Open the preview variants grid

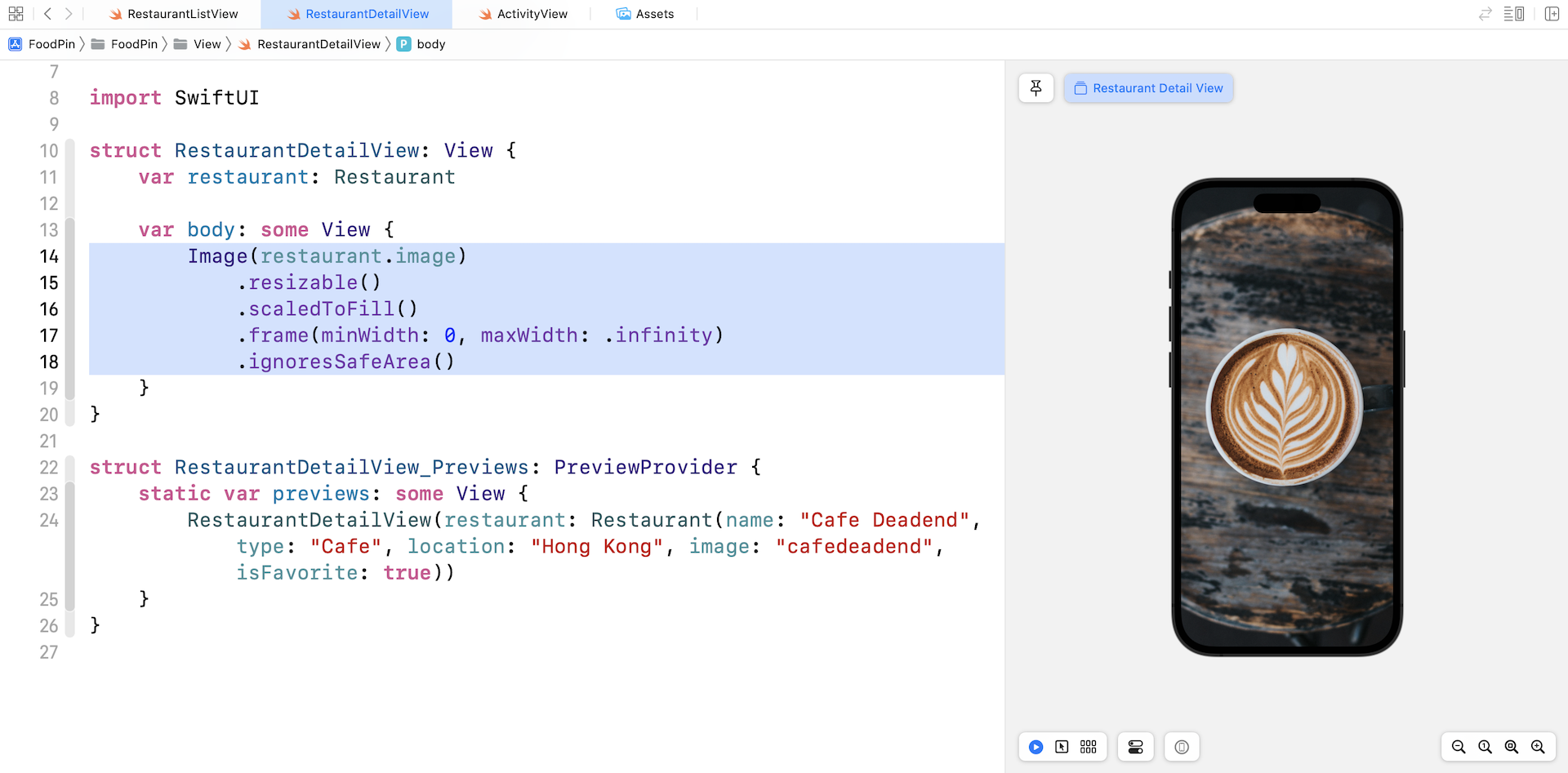[1088, 747]
